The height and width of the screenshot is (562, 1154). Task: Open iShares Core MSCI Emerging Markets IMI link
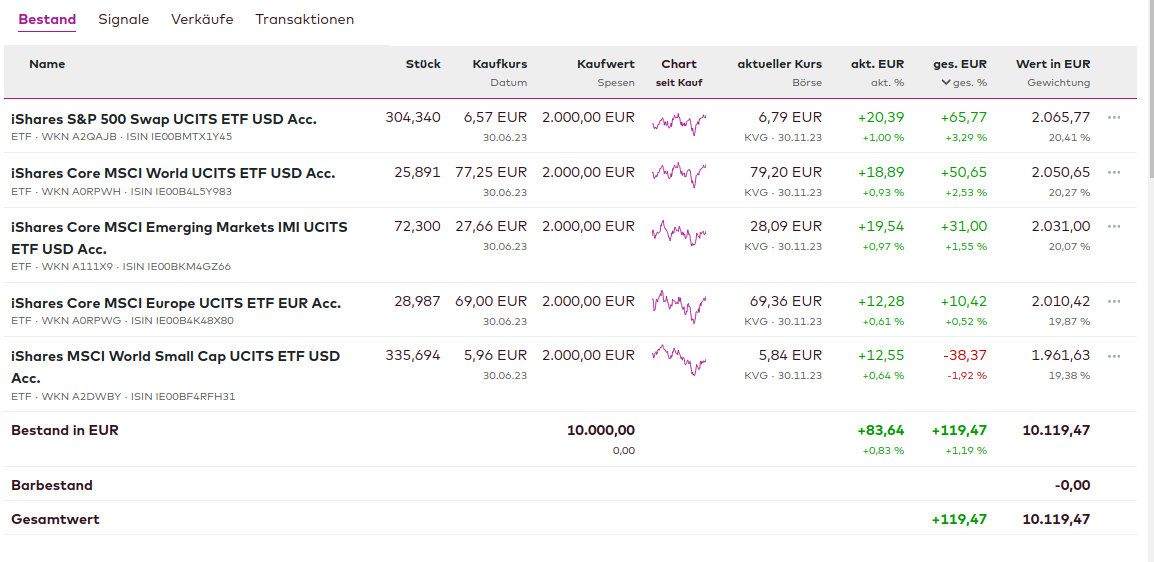(x=179, y=227)
